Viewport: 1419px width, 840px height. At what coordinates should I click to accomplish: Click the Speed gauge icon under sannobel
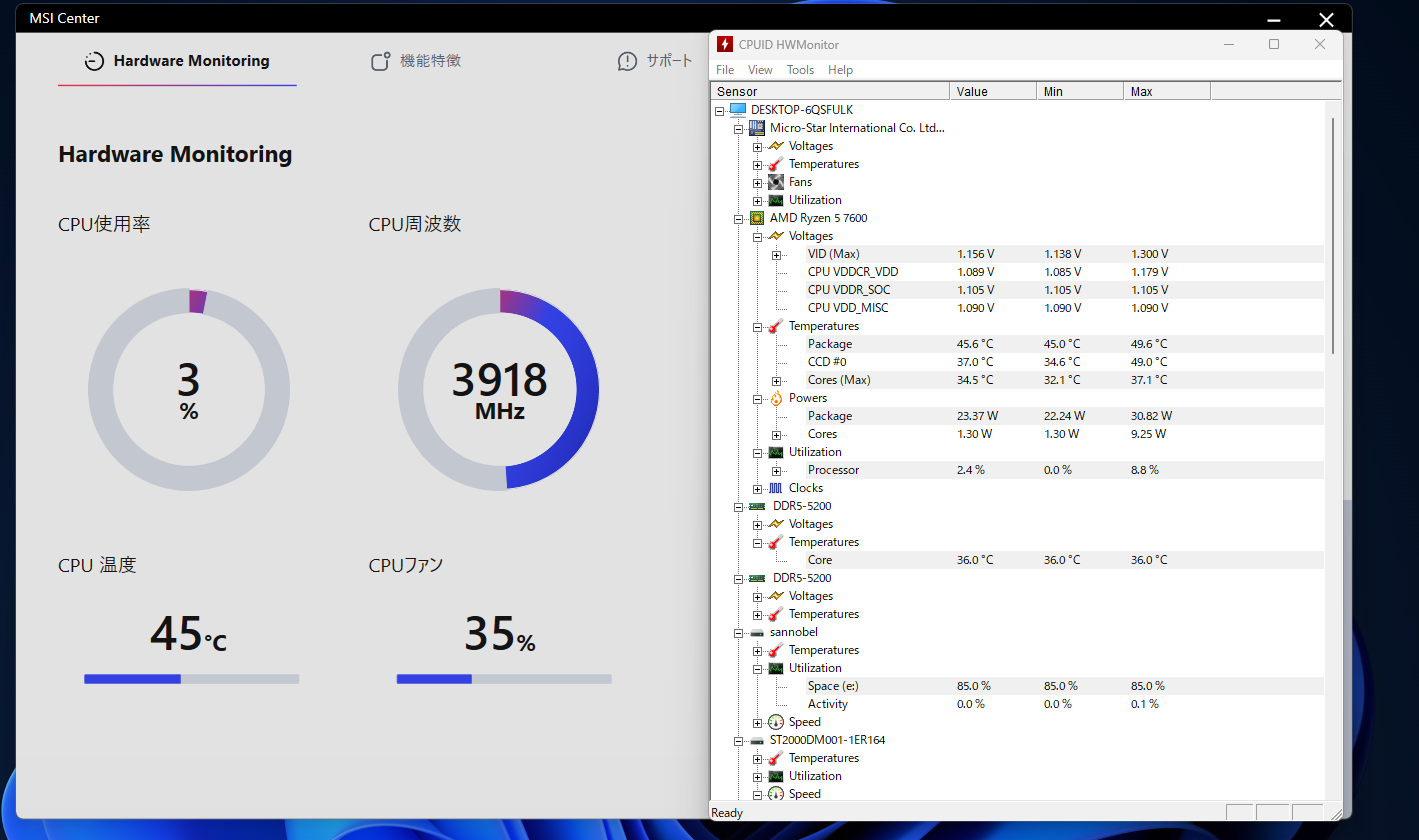776,722
